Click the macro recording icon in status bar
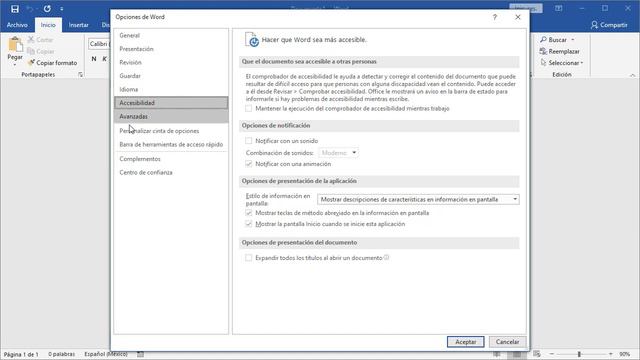Viewport: 640px width, 360px height. tap(140, 354)
